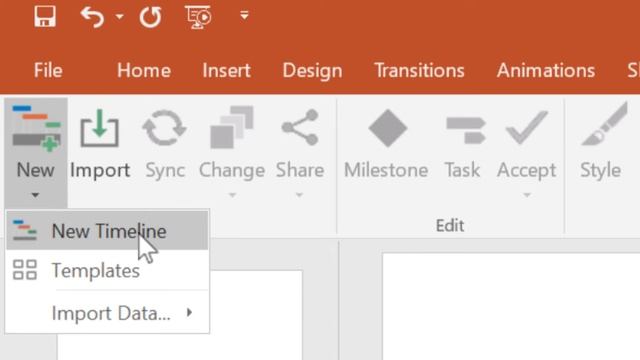640x360 pixels.
Task: Add a Task using the bars icon
Action: (466, 130)
